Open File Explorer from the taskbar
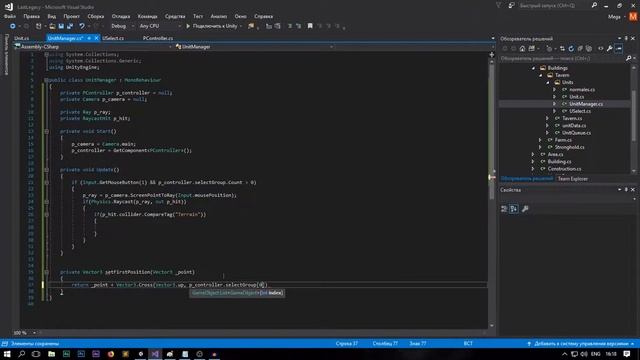Image resolution: width=640 pixels, height=360 pixels. (x=51, y=354)
